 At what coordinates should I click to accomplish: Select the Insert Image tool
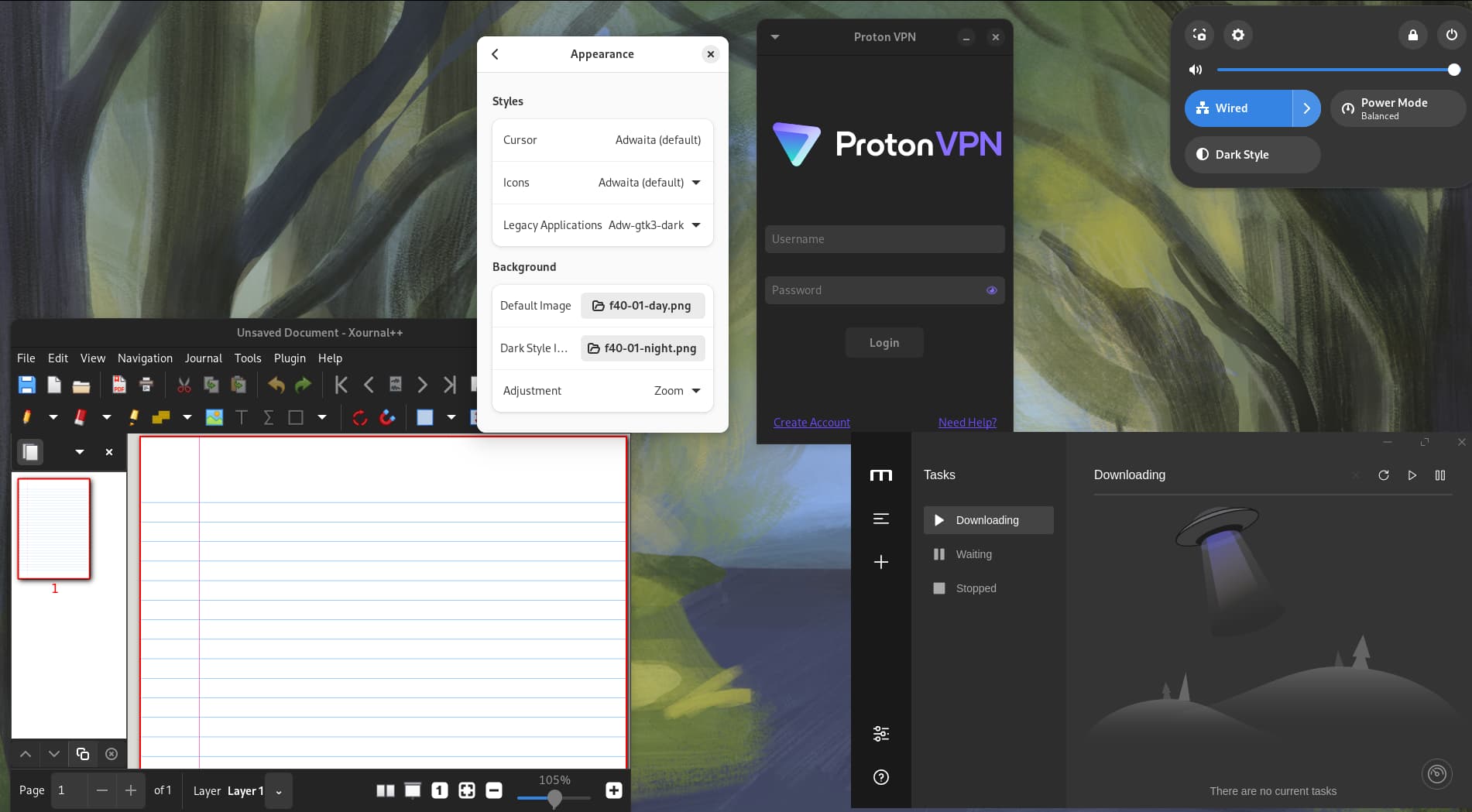214,417
